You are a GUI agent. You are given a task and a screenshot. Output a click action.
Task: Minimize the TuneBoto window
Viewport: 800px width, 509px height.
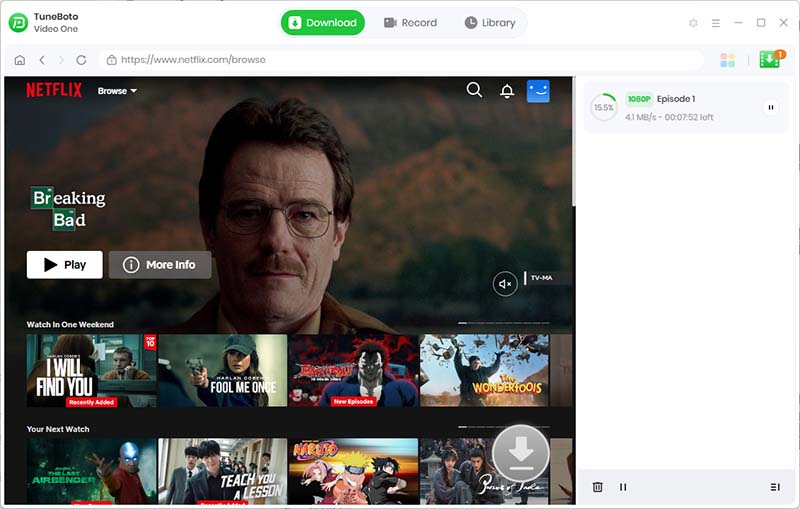tap(738, 23)
